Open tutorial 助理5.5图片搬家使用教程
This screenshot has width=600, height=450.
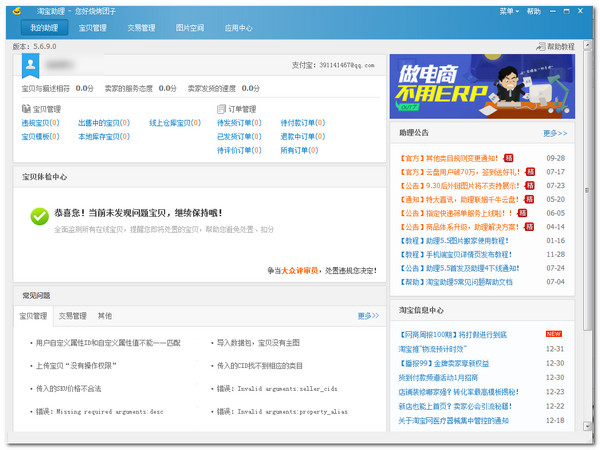pos(454,241)
